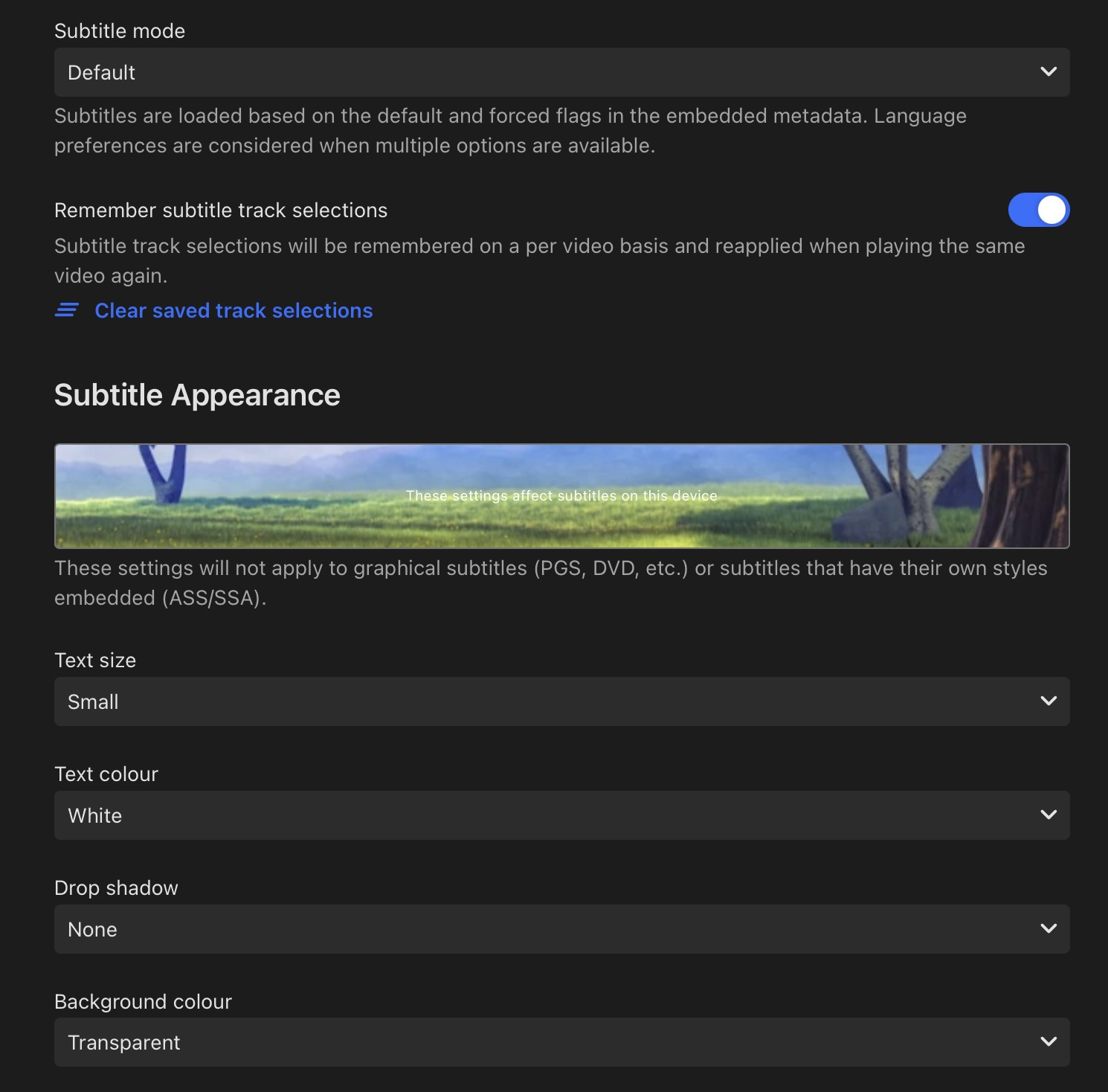The height and width of the screenshot is (1092, 1108).
Task: Click the chevron arrow in Subtitle mode field
Action: (x=1049, y=72)
